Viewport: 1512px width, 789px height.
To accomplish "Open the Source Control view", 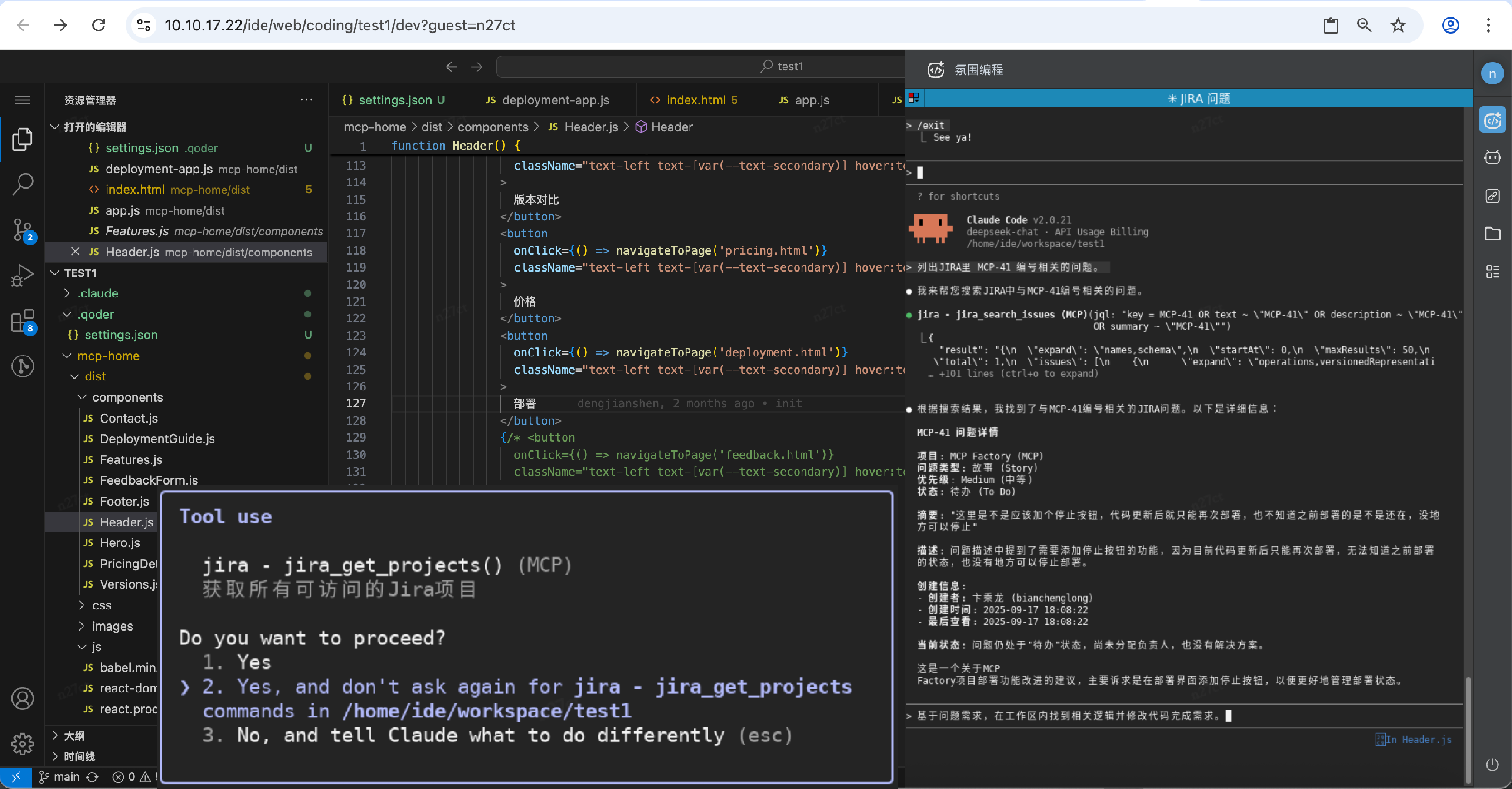I will (x=22, y=229).
